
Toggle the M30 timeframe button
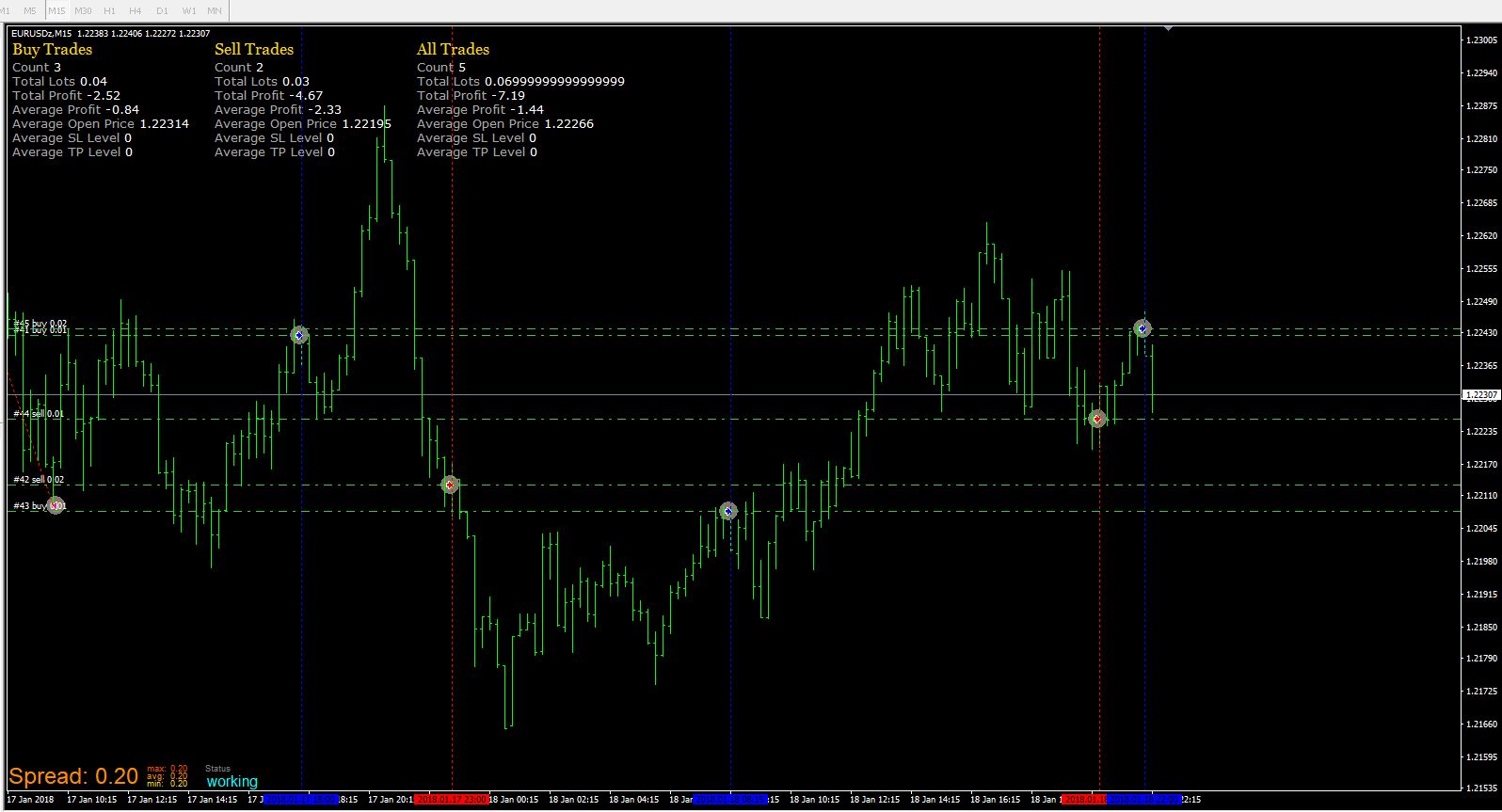[x=83, y=10]
